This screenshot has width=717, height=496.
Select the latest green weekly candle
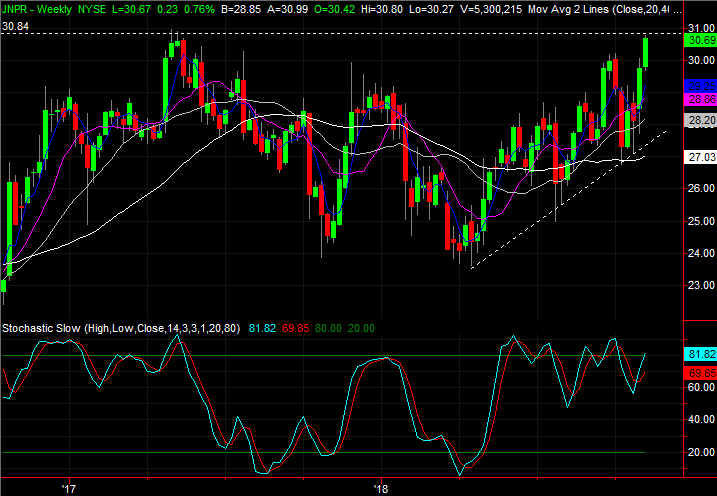[x=646, y=52]
